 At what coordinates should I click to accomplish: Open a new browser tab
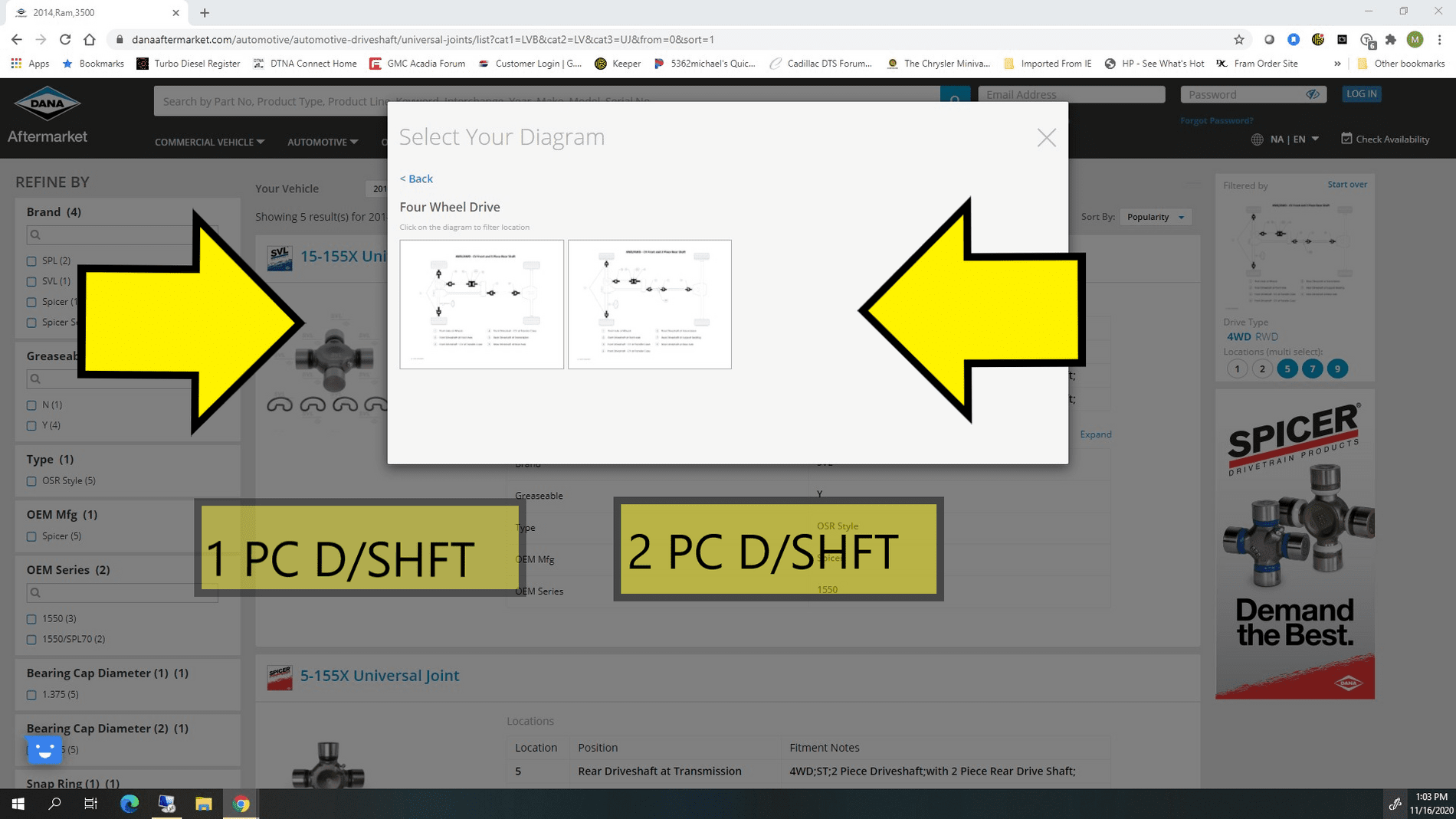pos(205,12)
